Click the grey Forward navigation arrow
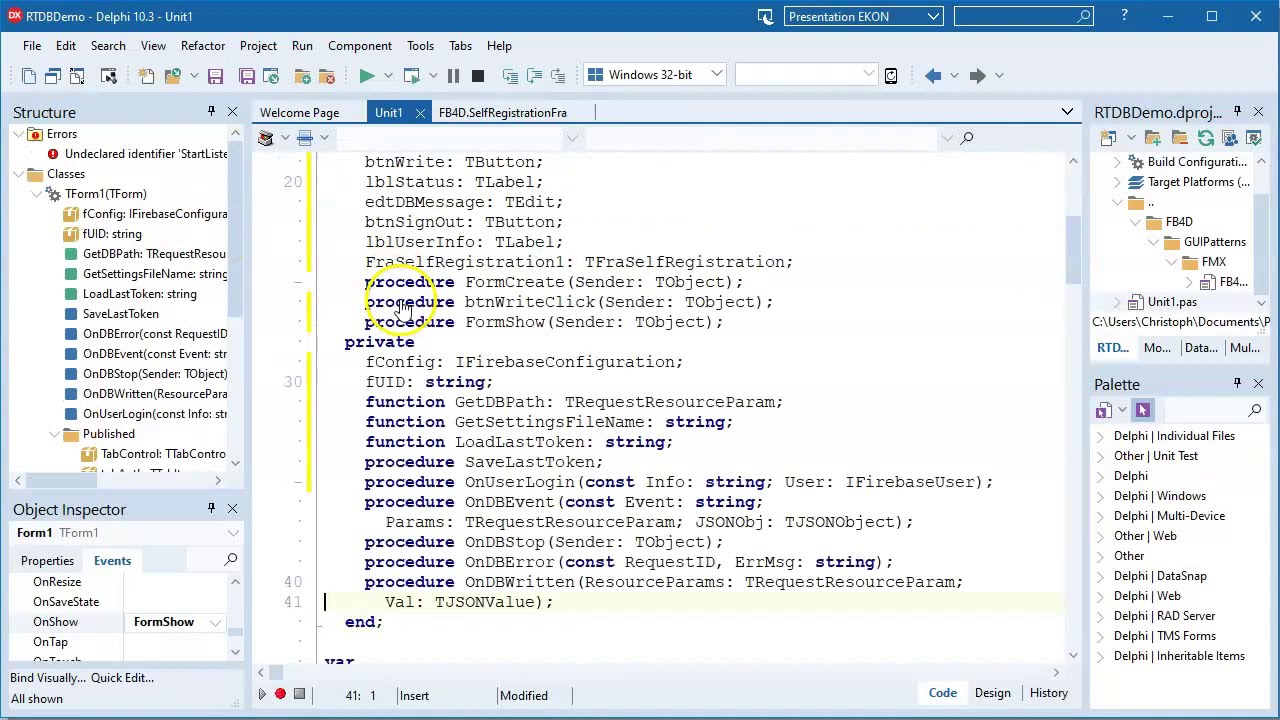 977,75
